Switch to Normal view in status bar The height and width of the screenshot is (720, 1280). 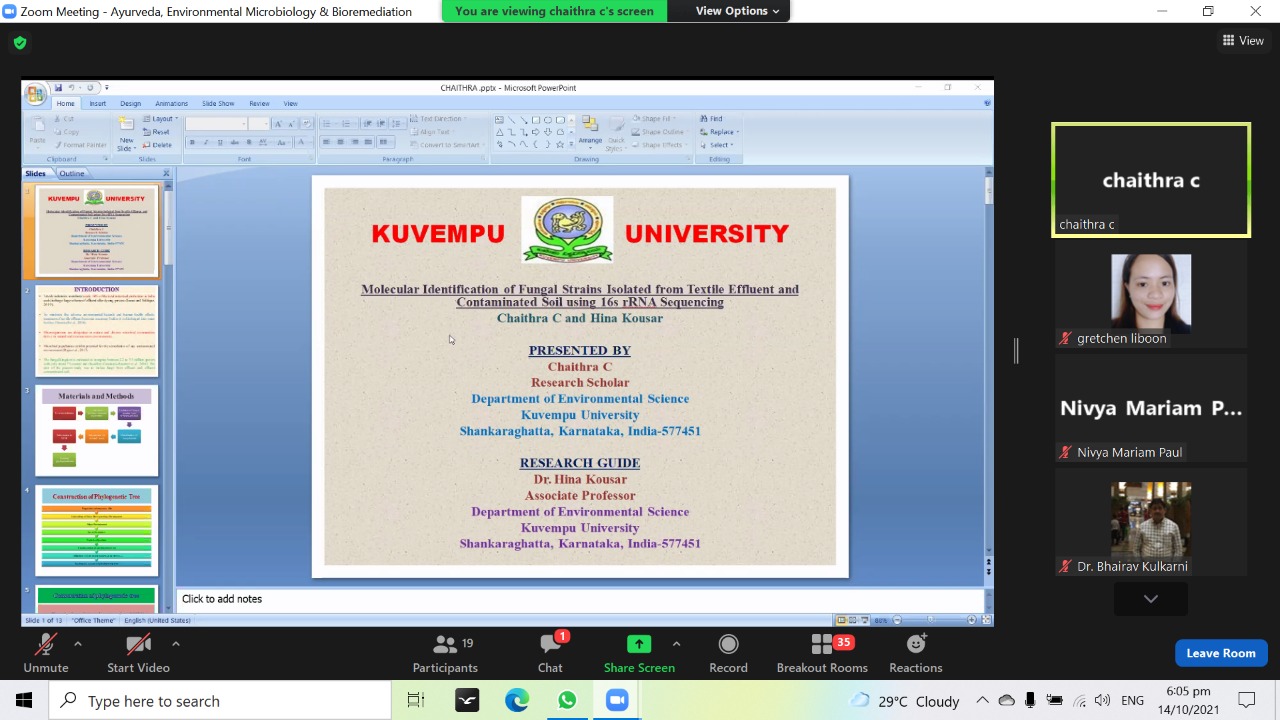point(841,620)
